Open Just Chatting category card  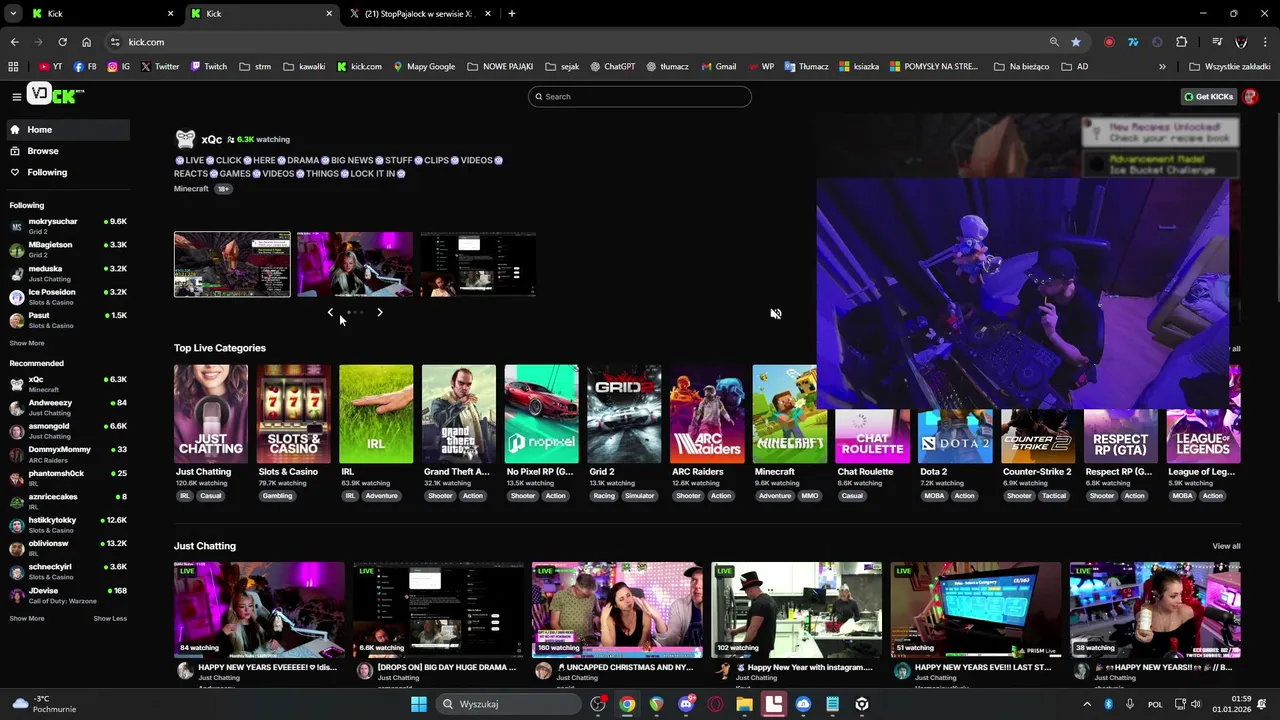(x=211, y=414)
